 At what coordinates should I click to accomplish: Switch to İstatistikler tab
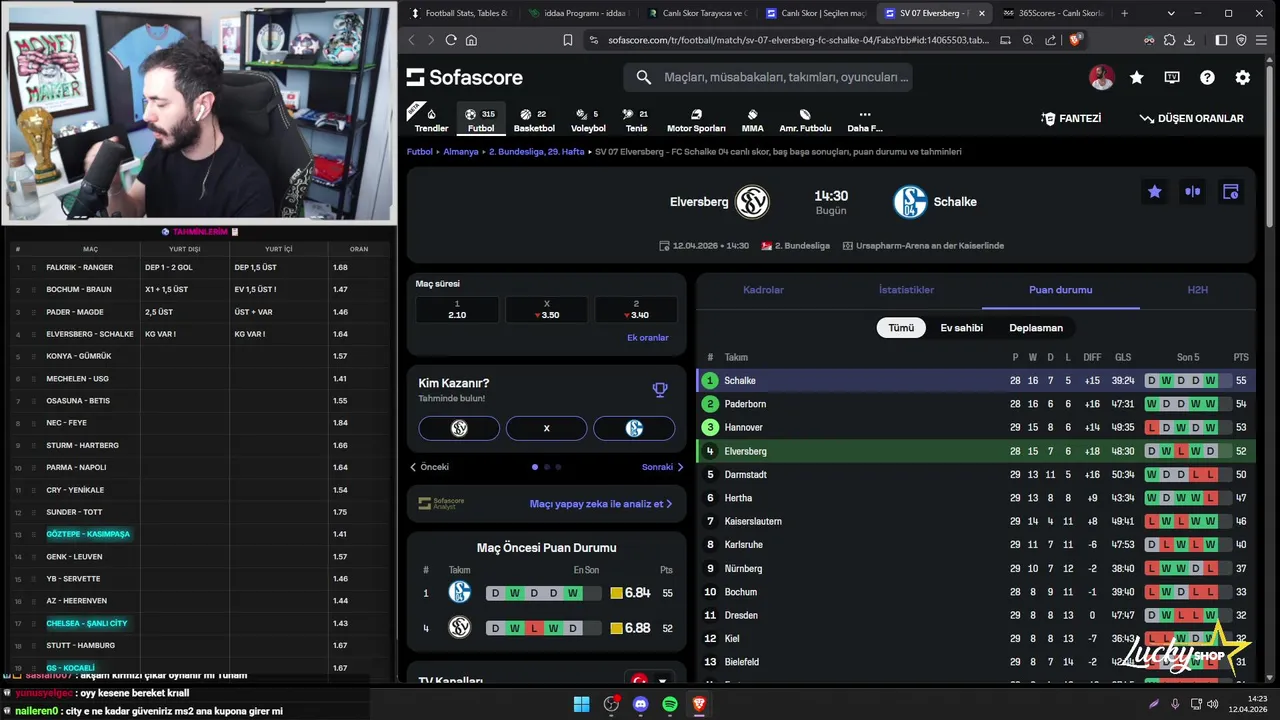[906, 290]
